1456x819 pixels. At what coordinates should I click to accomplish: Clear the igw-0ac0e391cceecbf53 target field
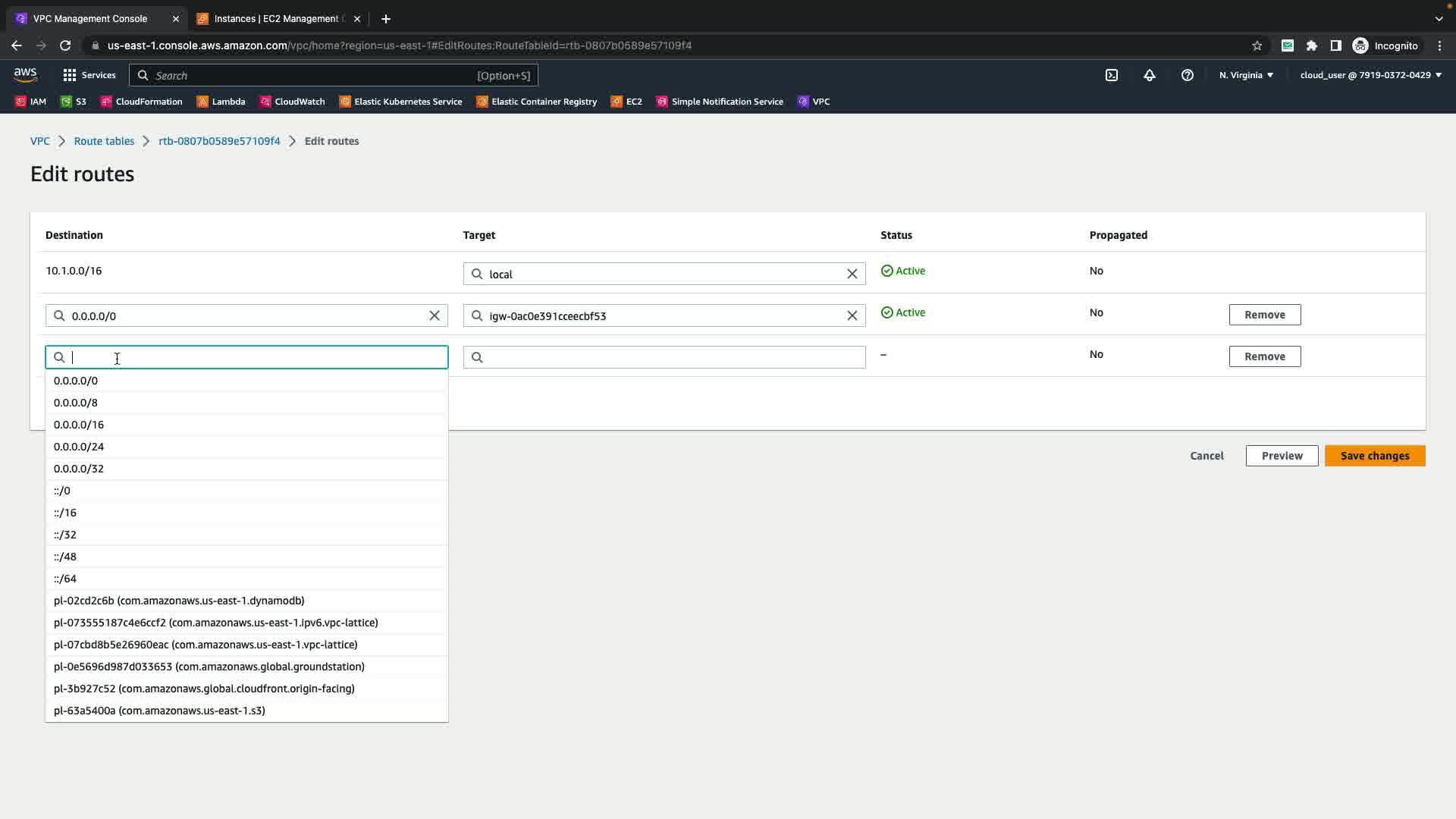(852, 315)
